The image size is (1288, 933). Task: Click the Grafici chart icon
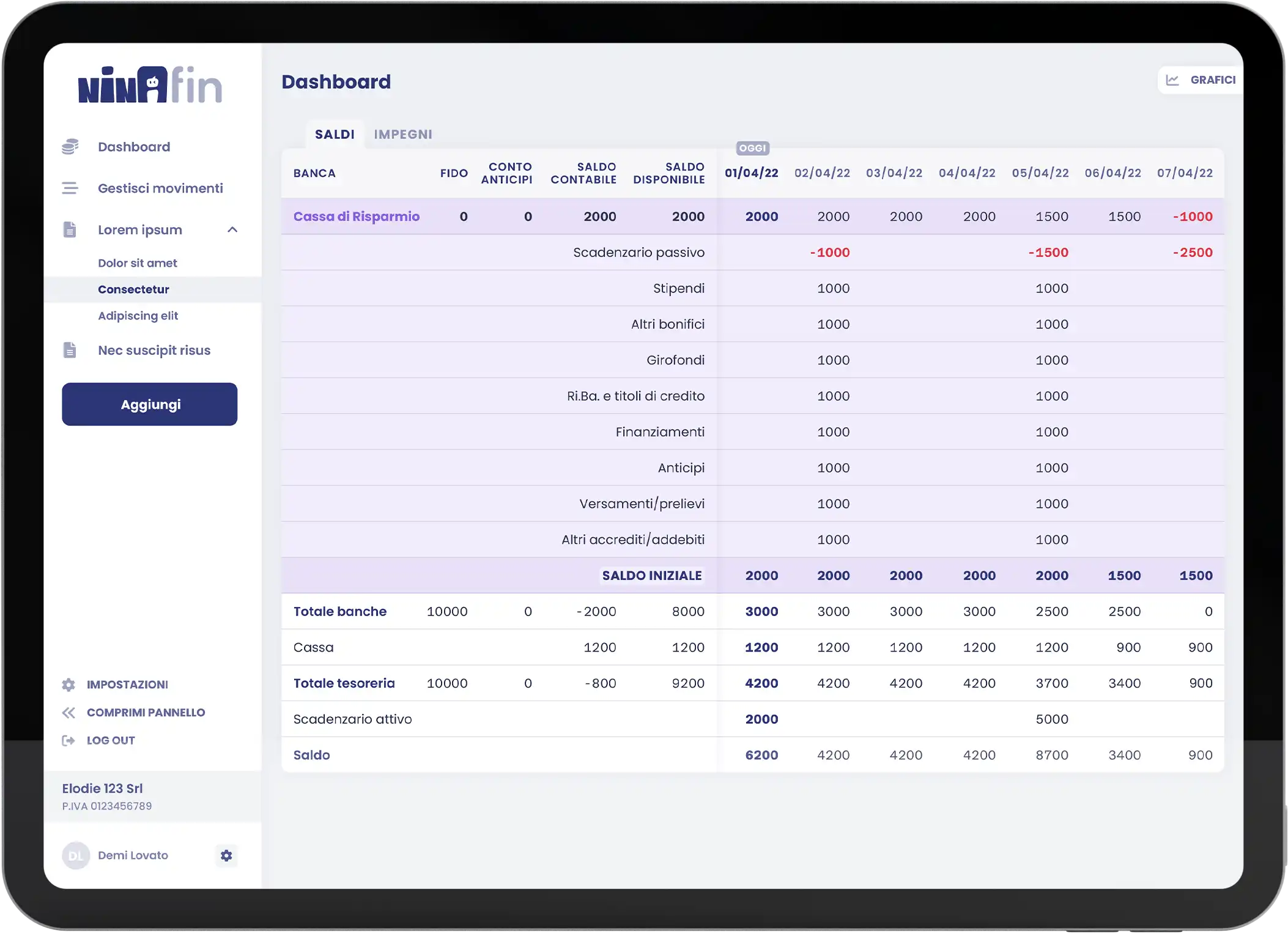coord(1172,80)
